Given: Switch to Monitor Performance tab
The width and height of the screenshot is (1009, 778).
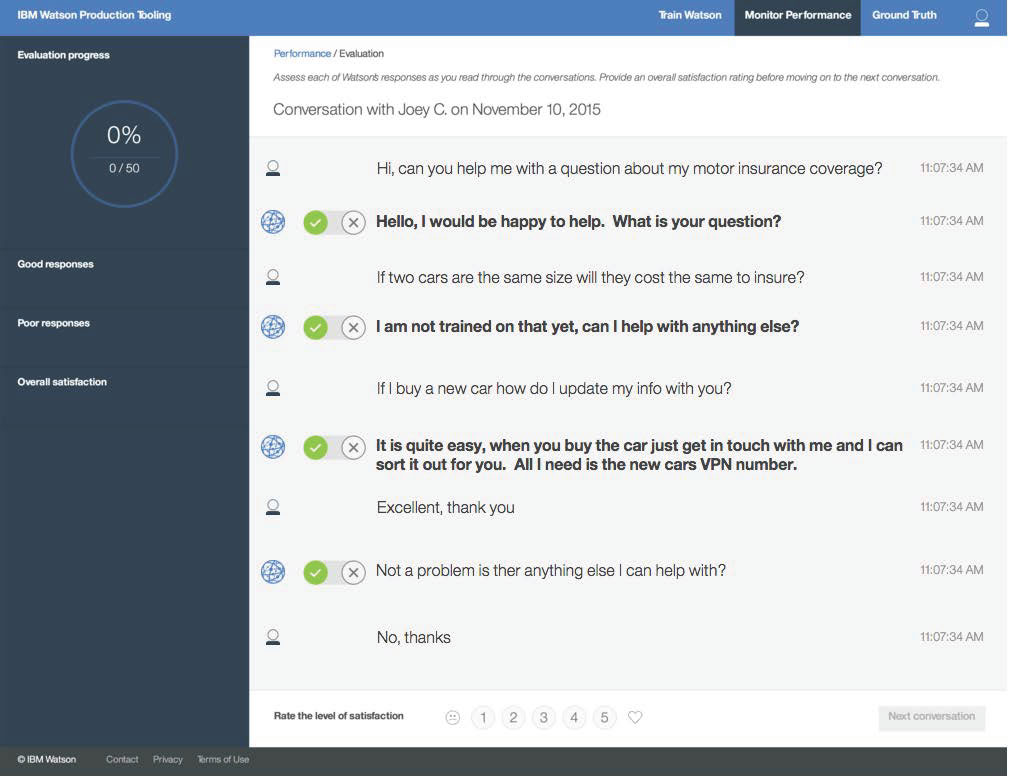Looking at the screenshot, I should tap(797, 15).
